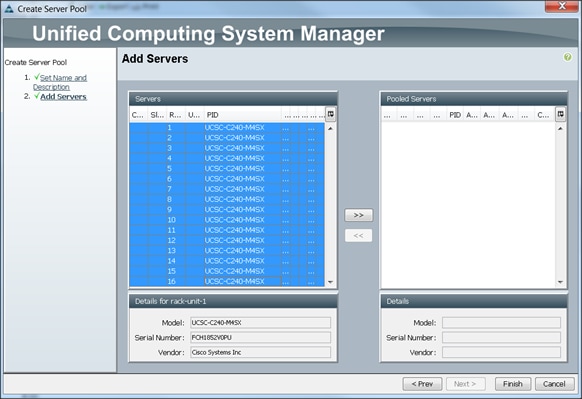Click the U... column header in Servers table

tap(194, 115)
